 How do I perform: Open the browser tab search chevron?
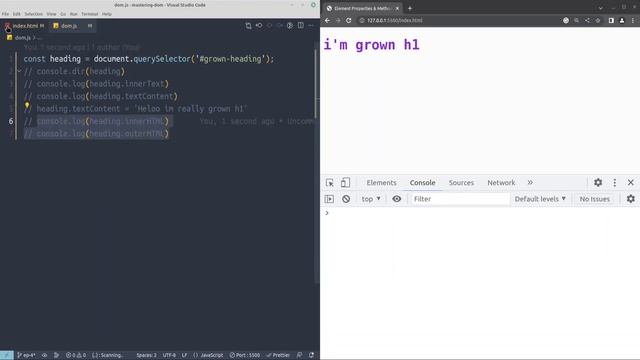600,8
